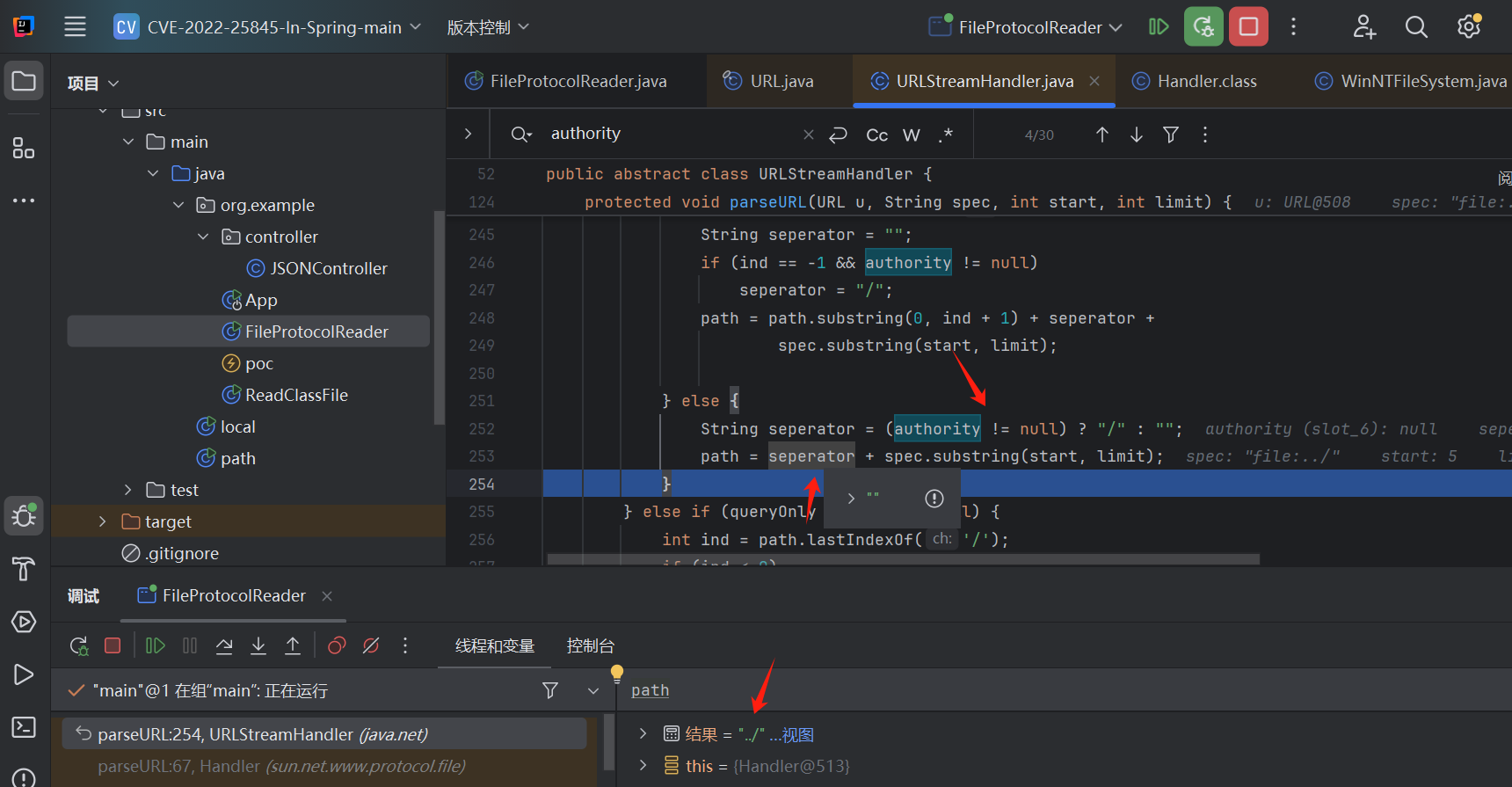1512x787 pixels.
Task: Select the 线程和变量 tab
Action: pyautogui.click(x=495, y=645)
